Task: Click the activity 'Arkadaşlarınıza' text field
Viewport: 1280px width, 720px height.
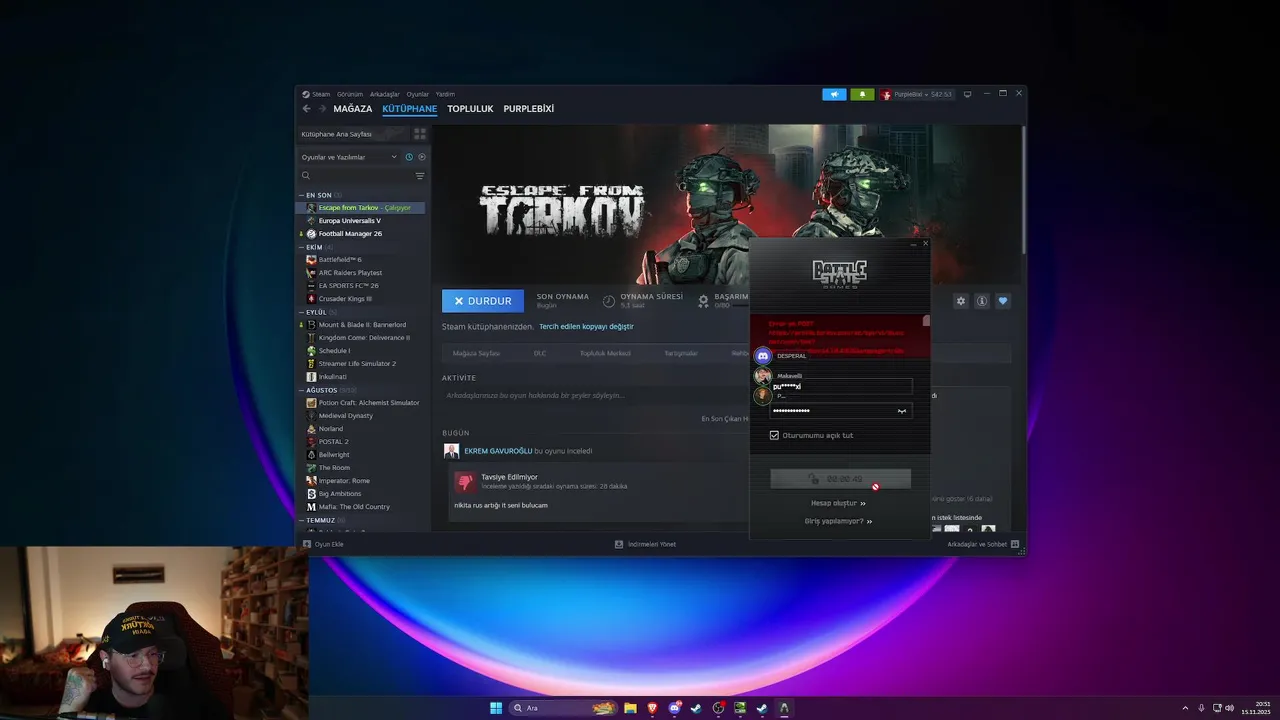Action: pos(595,395)
